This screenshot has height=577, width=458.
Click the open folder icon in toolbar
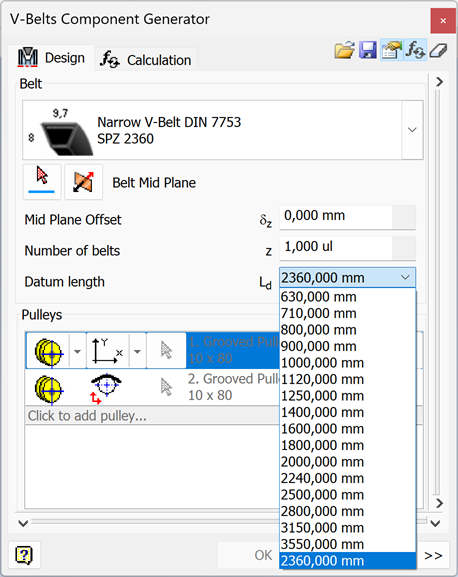click(344, 50)
